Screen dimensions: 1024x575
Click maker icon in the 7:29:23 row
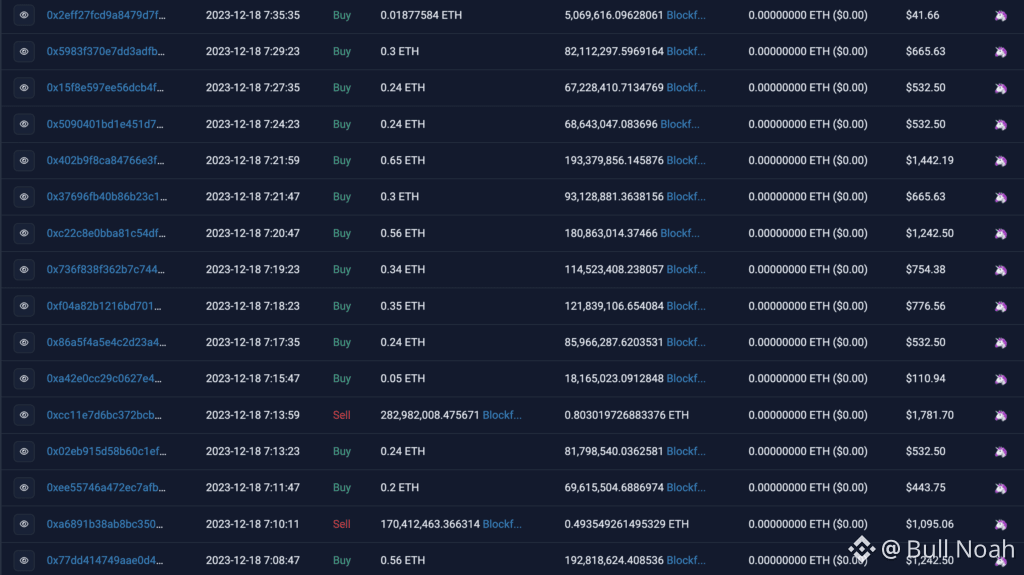1000,52
